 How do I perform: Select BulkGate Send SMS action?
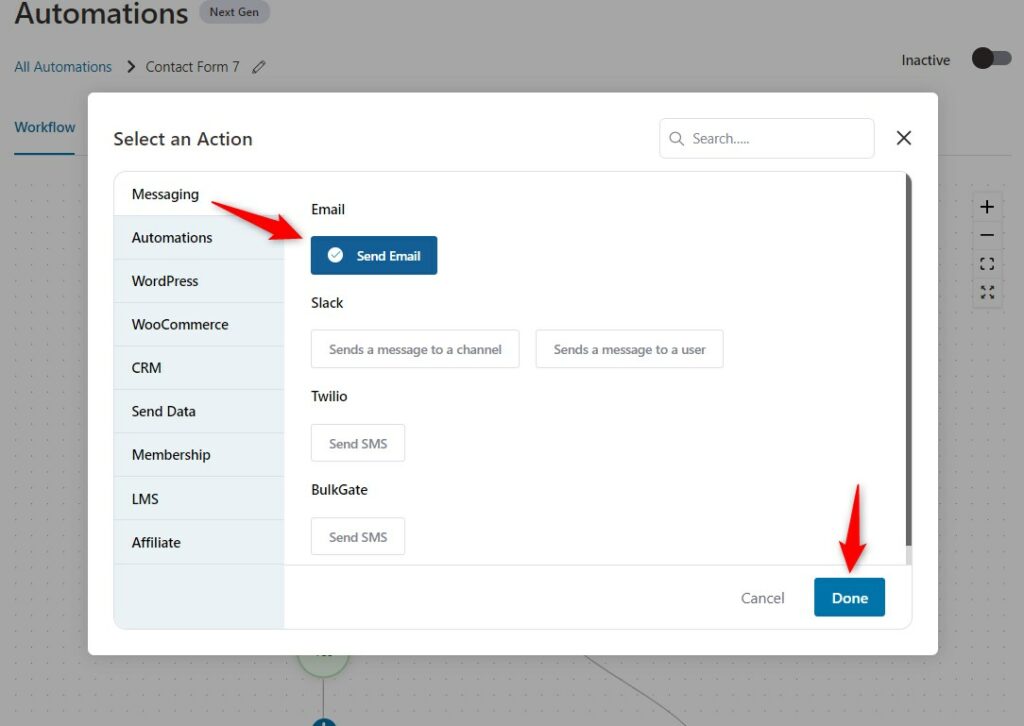(358, 537)
